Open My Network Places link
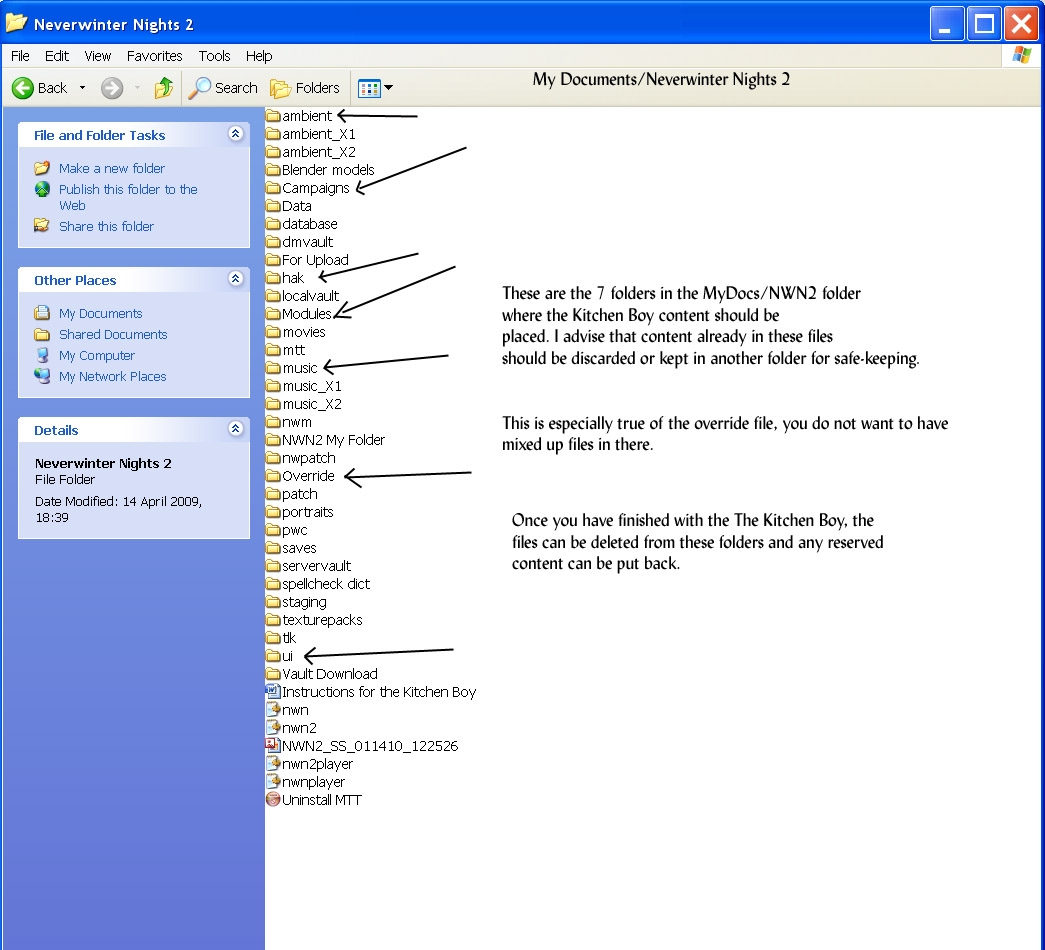1045x950 pixels. 112,376
